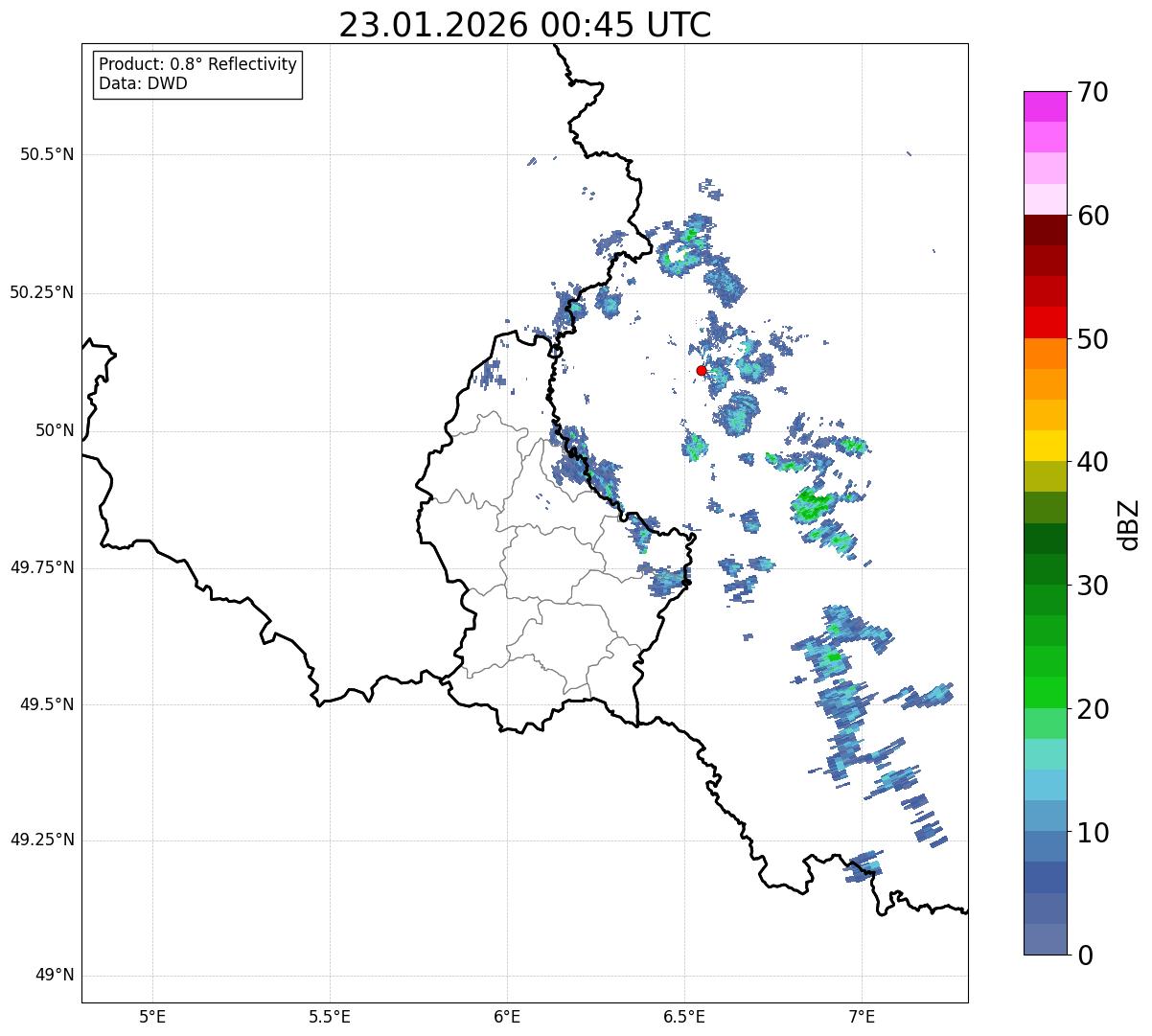Click the 50.25°N latitude tick label

[x=41, y=292]
